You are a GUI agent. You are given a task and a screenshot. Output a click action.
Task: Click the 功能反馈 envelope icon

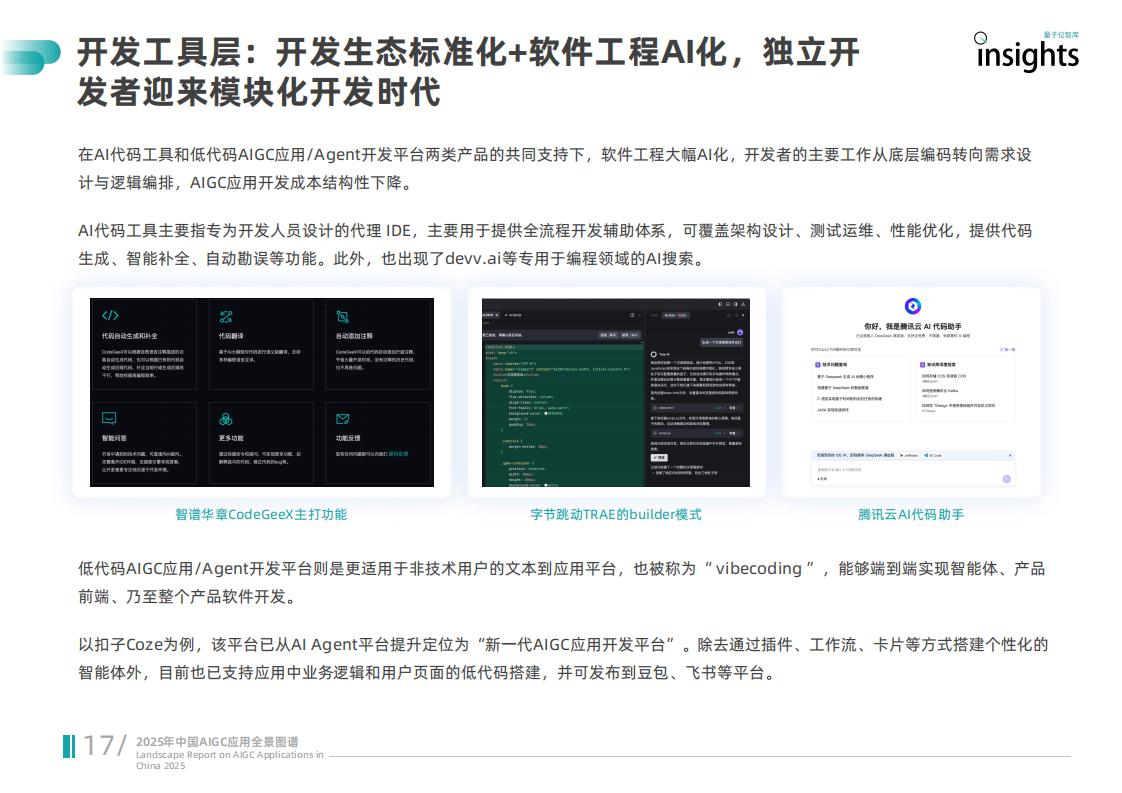[x=343, y=419]
